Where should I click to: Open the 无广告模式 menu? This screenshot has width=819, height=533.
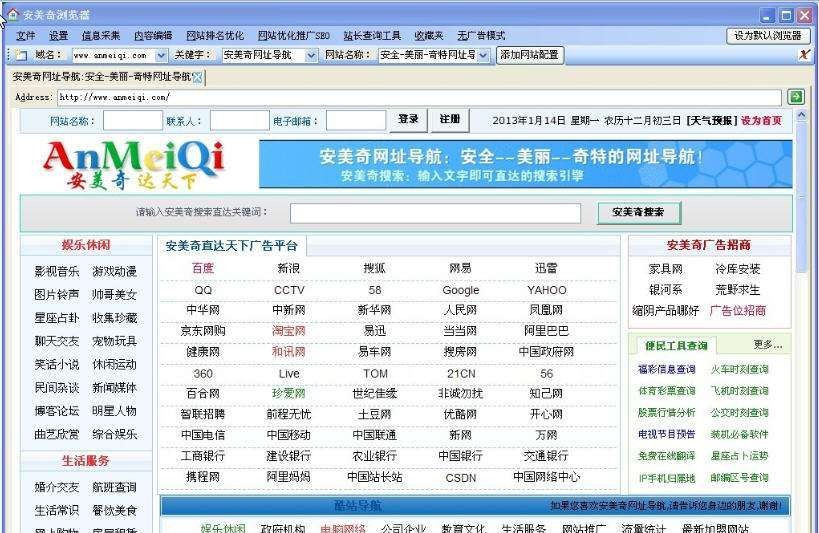(481, 36)
